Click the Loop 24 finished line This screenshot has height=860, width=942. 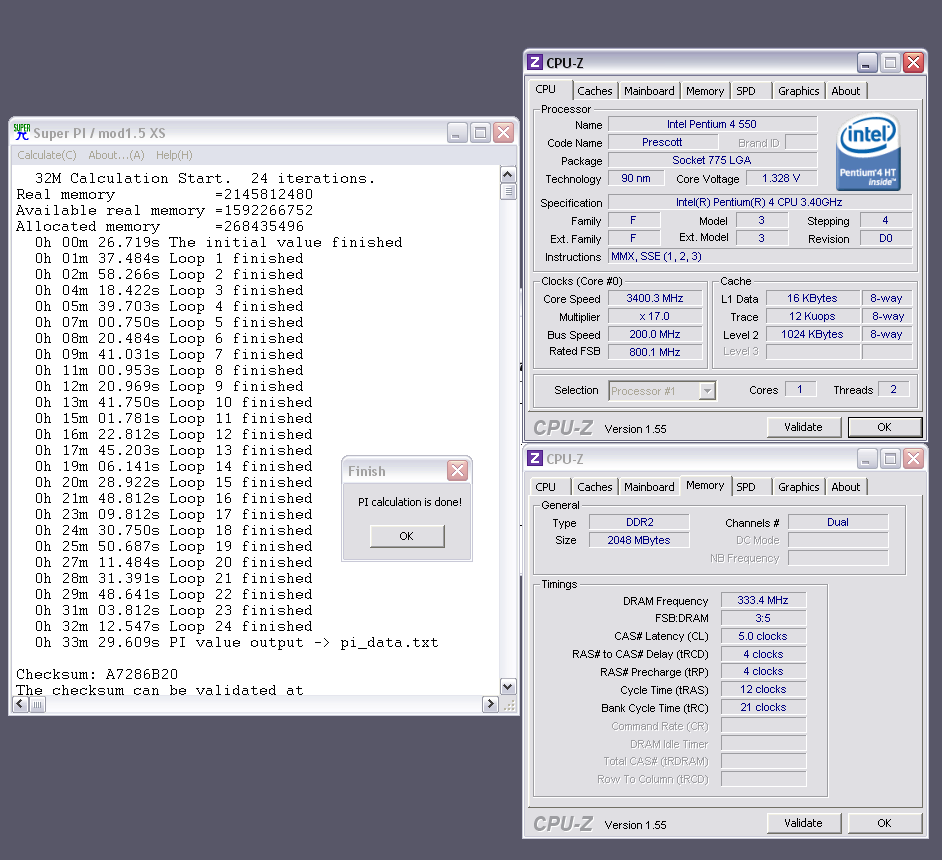pos(174,626)
